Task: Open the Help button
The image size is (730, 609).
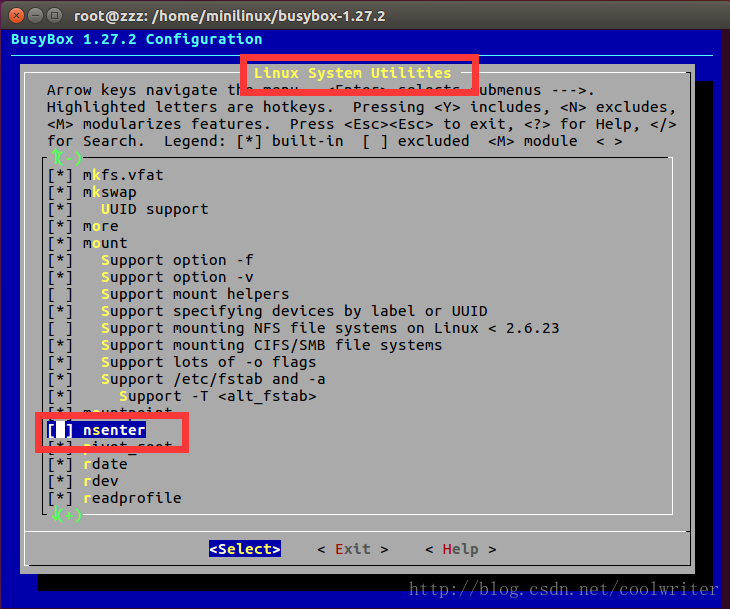Action: (460, 549)
